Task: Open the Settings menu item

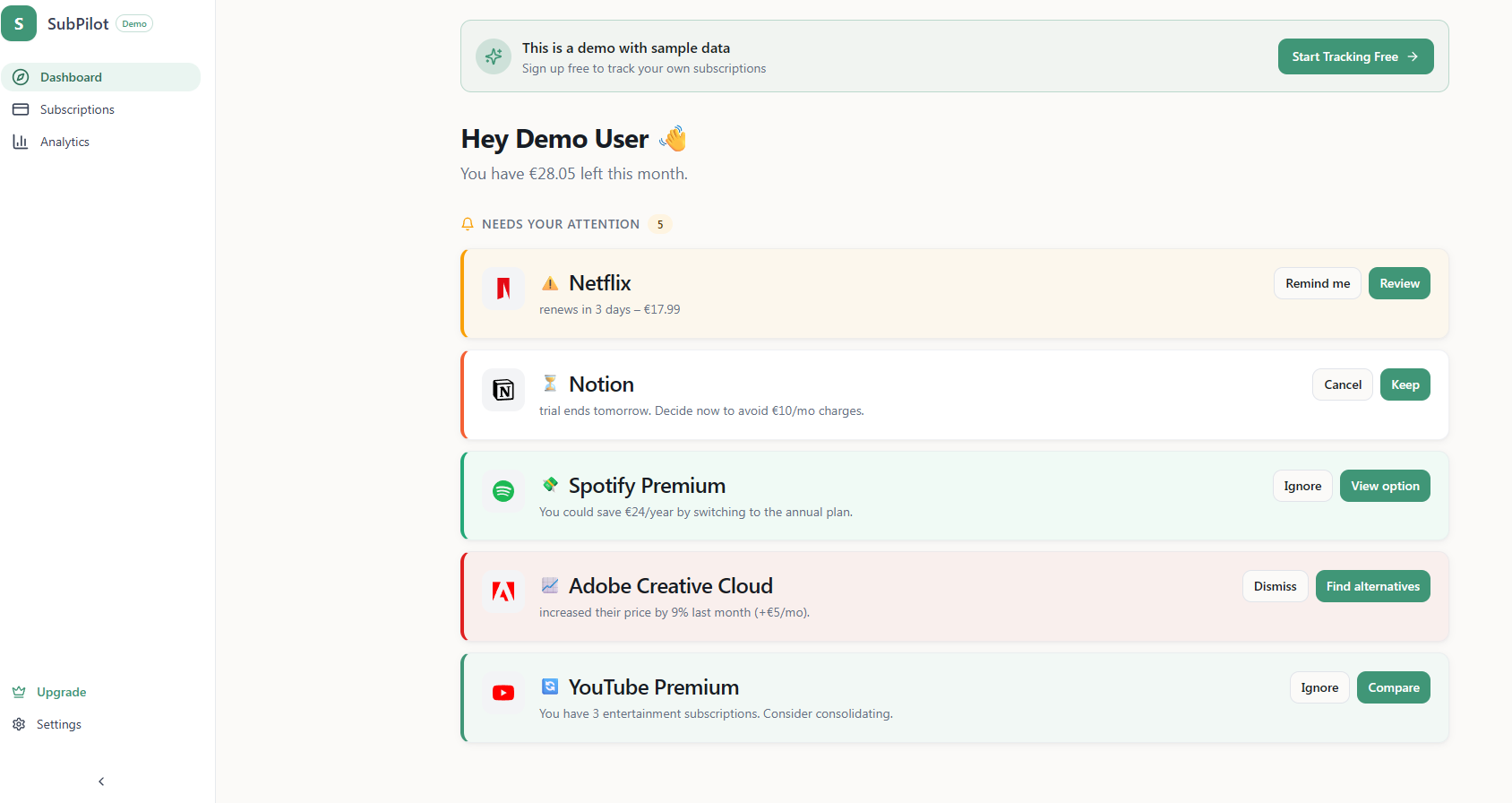Action: coord(101,724)
